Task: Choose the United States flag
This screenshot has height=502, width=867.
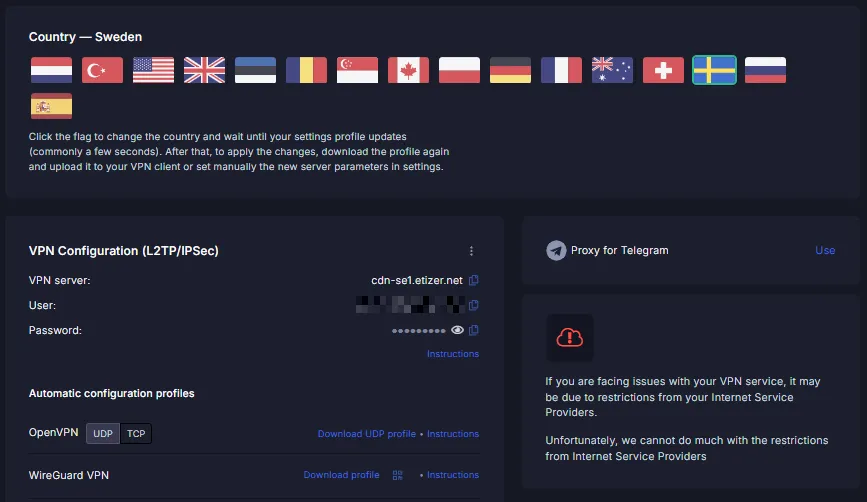Action: coord(153,70)
